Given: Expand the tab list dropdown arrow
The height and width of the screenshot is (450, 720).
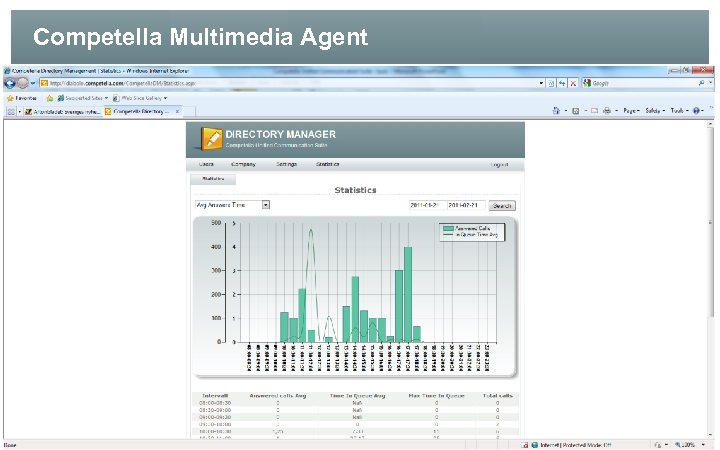Looking at the screenshot, I should 20,112.
